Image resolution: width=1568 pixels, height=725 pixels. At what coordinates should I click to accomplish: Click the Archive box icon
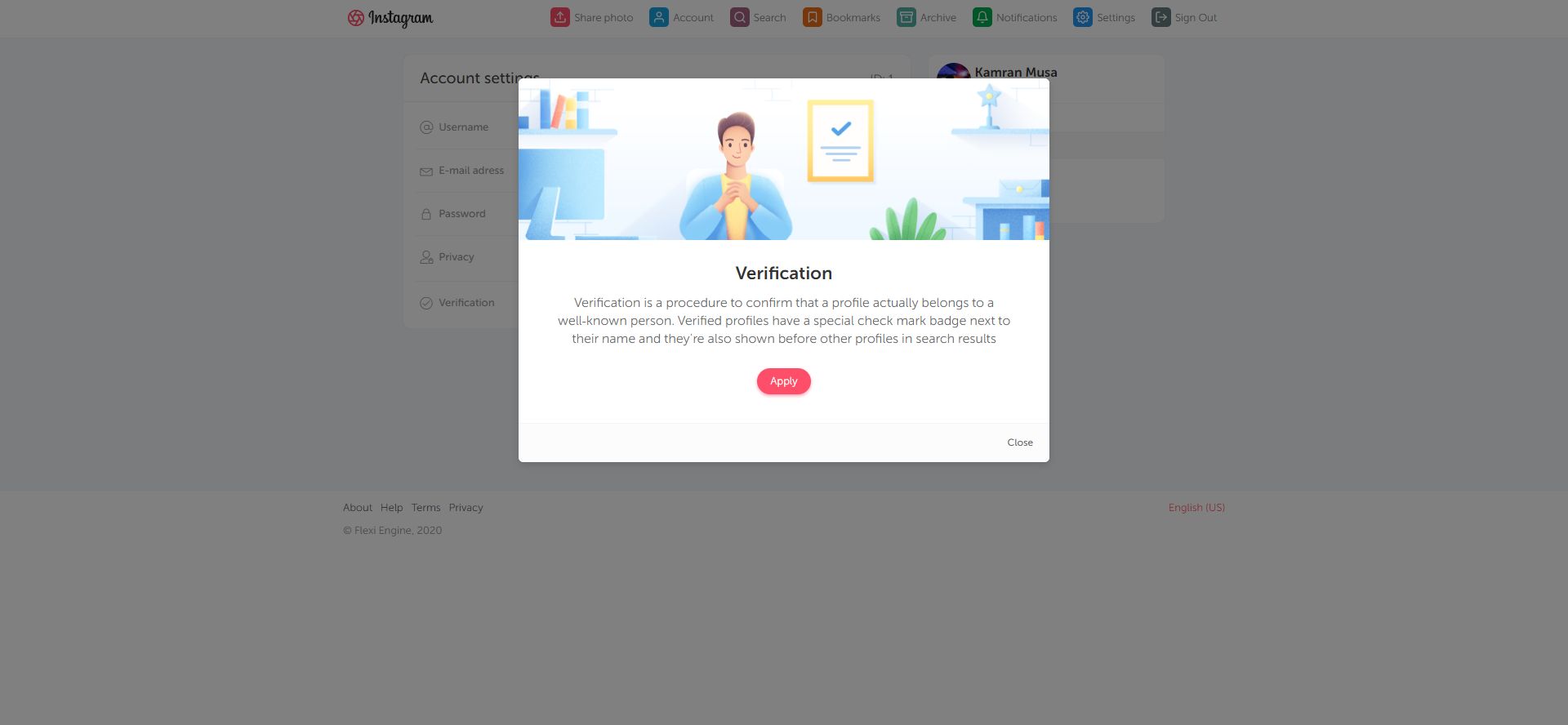click(906, 17)
